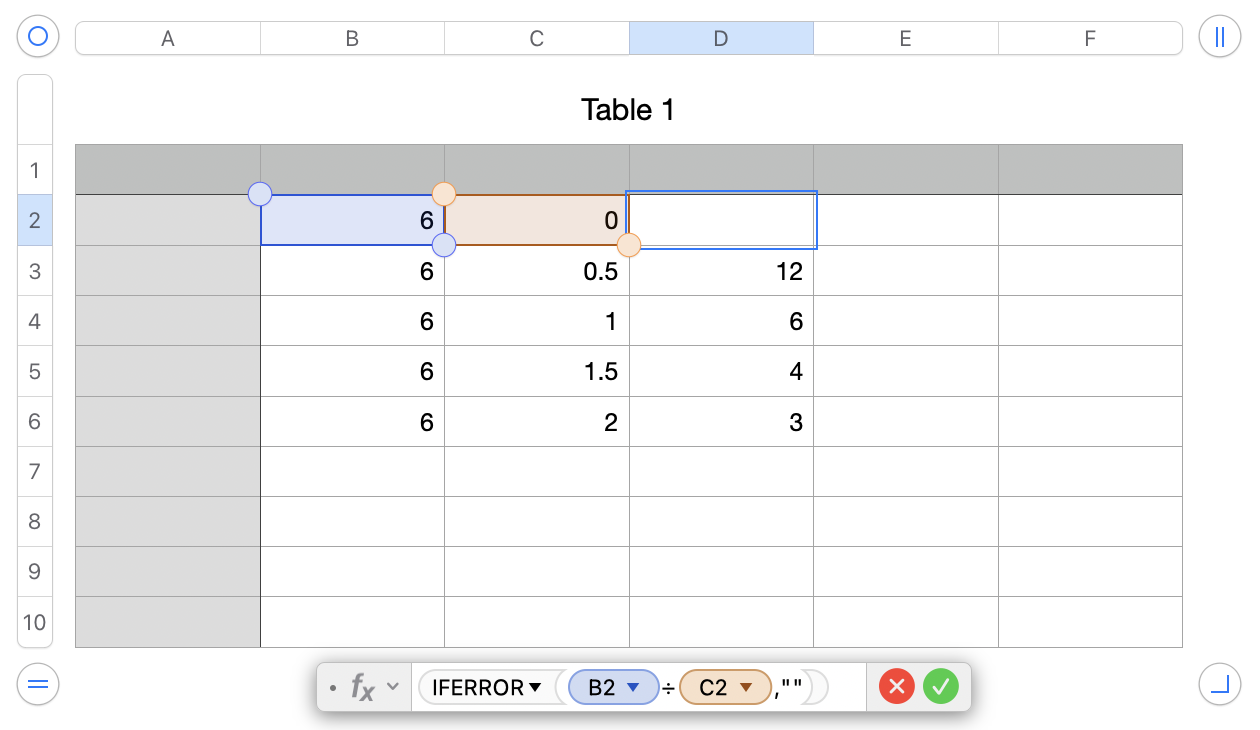This screenshot has height=730, width=1260.
Task: Select column D header
Action: tap(721, 39)
